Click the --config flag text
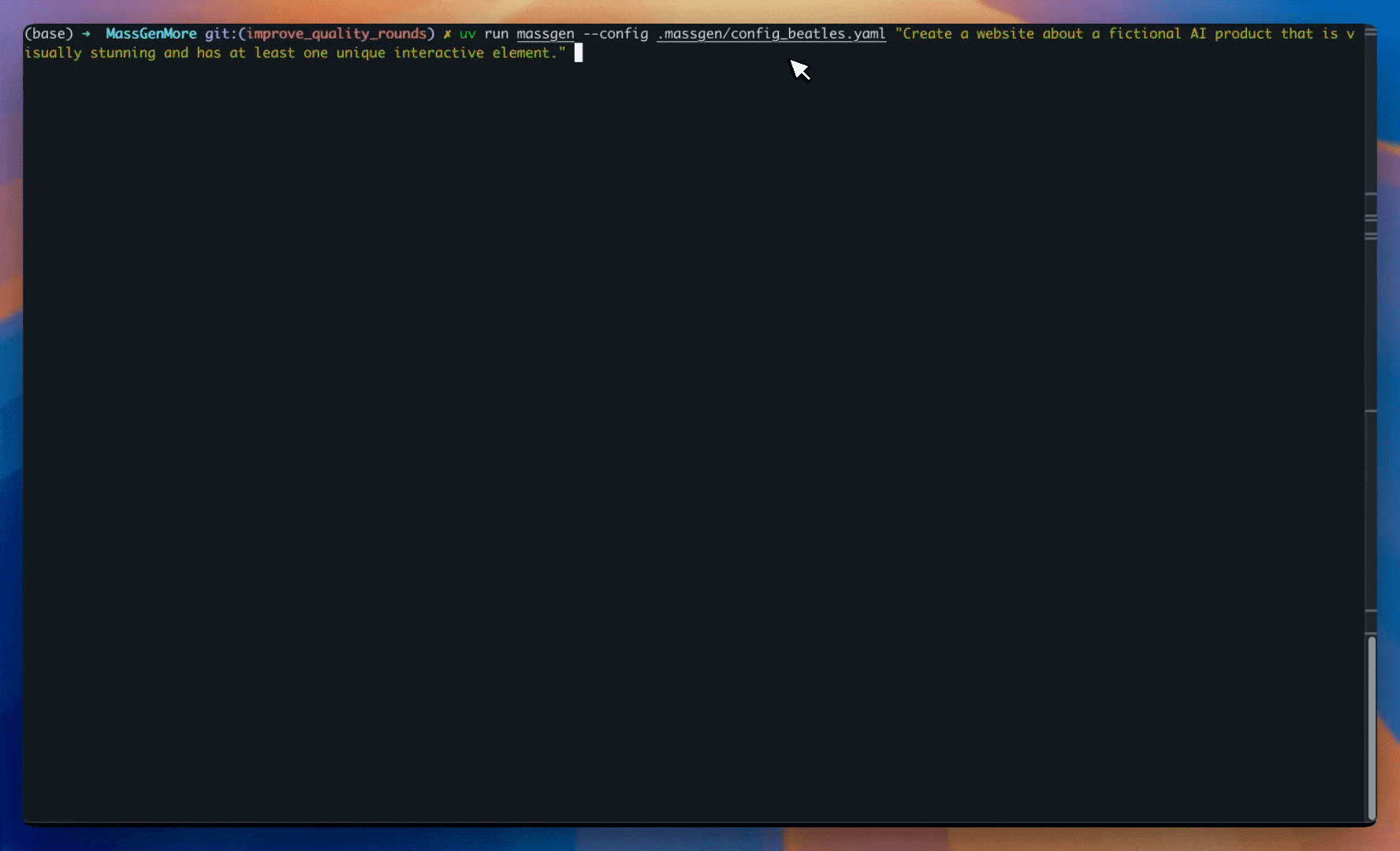1400x851 pixels. point(615,34)
